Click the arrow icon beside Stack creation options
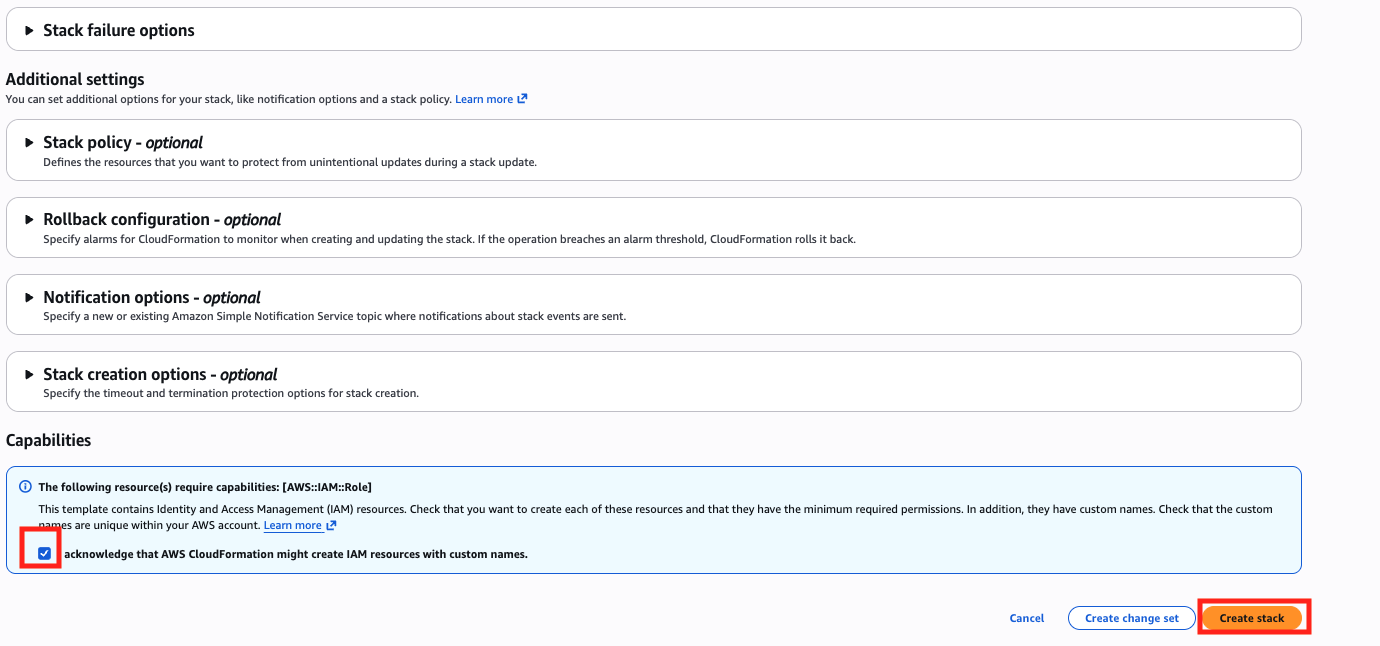 [30, 375]
